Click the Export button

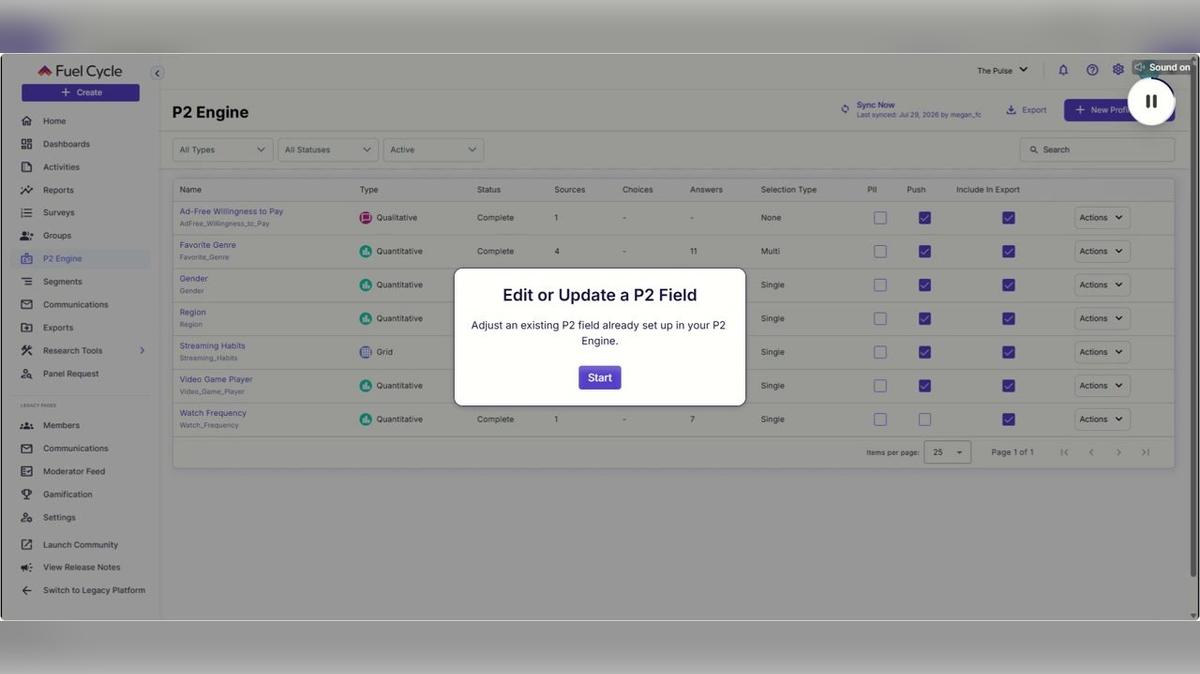coord(1027,110)
